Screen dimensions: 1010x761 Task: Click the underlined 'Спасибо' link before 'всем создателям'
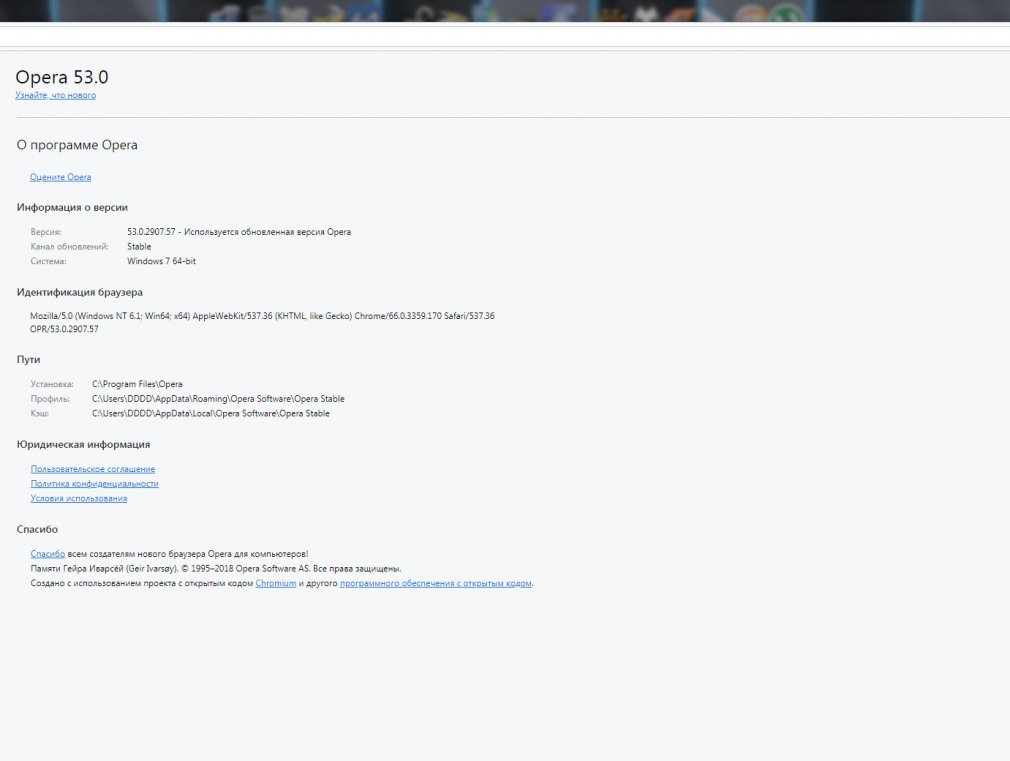point(48,554)
